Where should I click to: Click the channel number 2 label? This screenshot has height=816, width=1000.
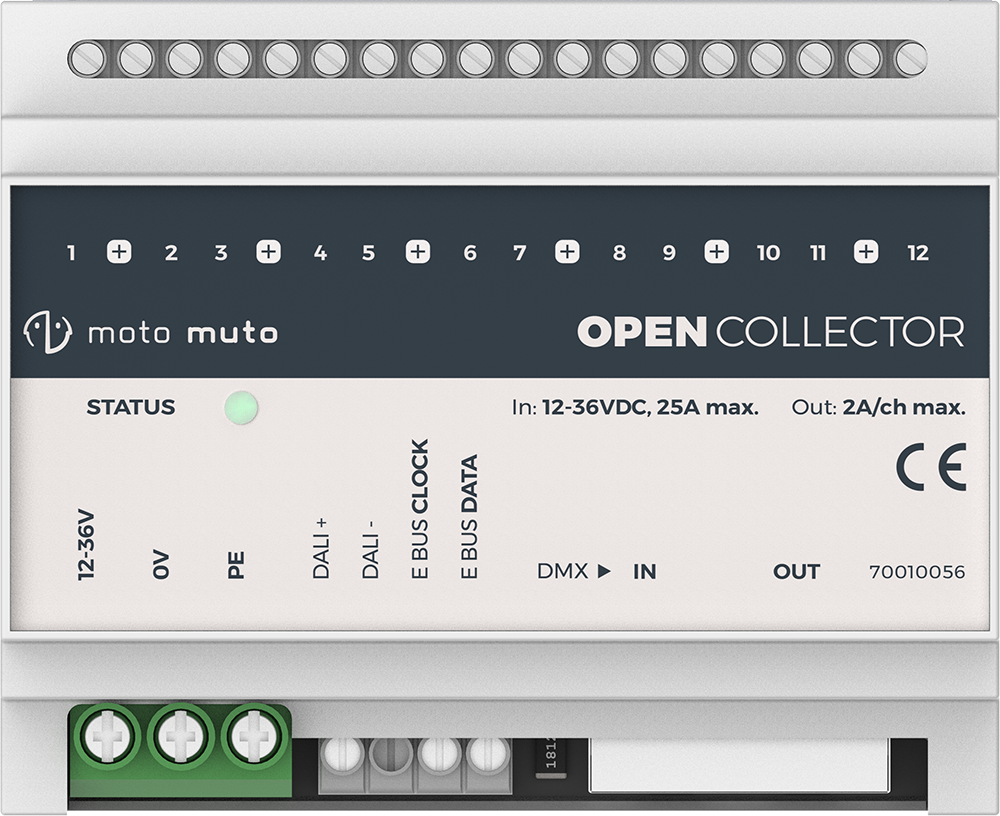[171, 253]
